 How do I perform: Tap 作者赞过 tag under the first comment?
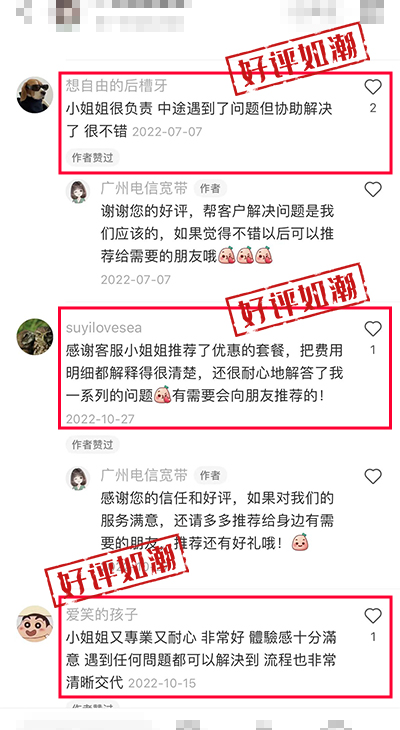click(x=92, y=158)
